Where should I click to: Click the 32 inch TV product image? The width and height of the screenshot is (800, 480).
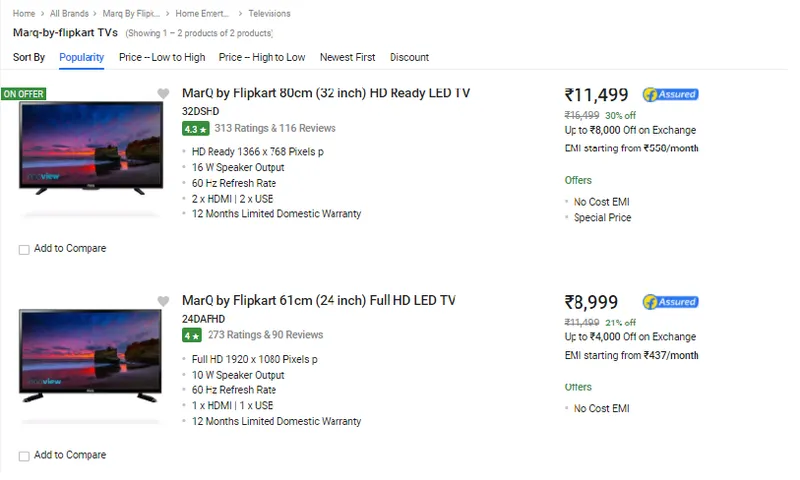pyautogui.click(x=89, y=148)
